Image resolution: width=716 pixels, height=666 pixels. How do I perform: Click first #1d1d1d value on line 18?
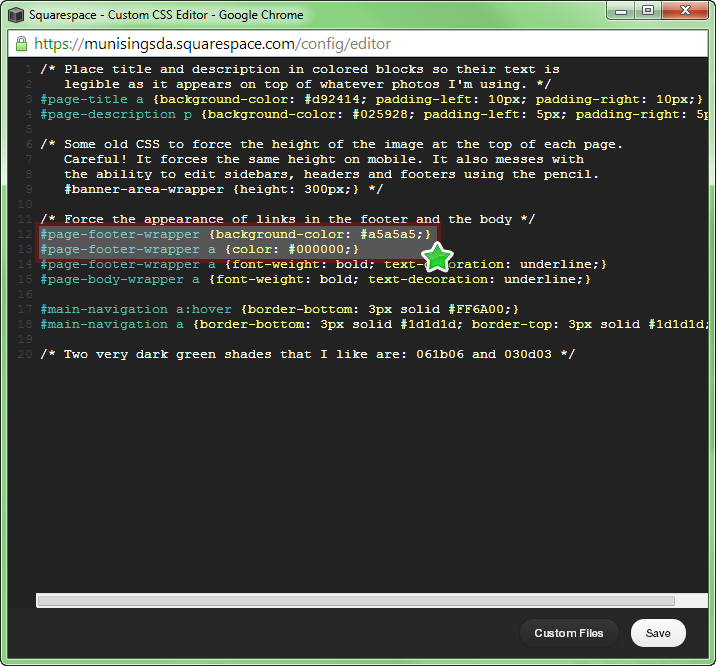(428, 324)
